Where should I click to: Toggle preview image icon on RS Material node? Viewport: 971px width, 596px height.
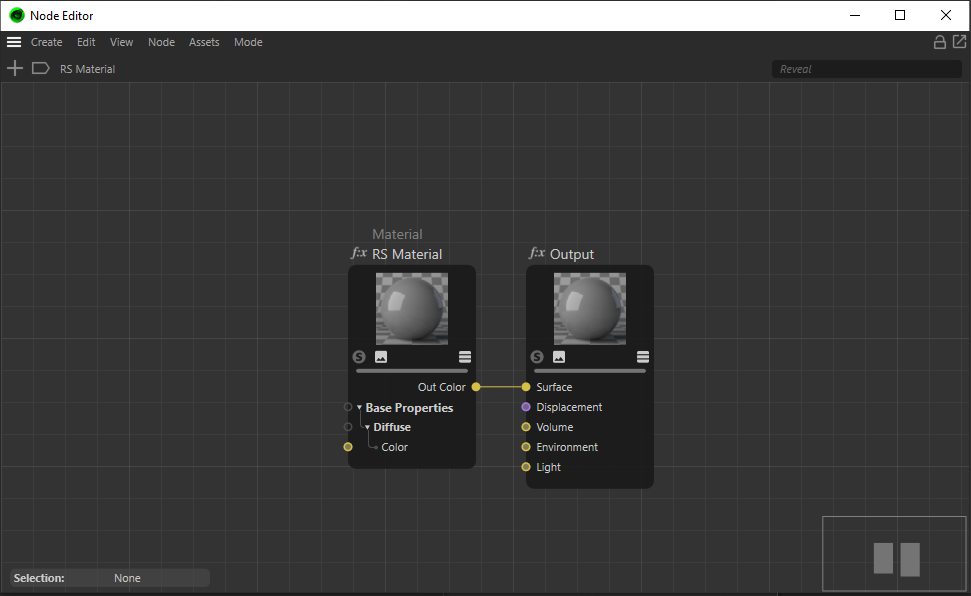click(x=381, y=357)
